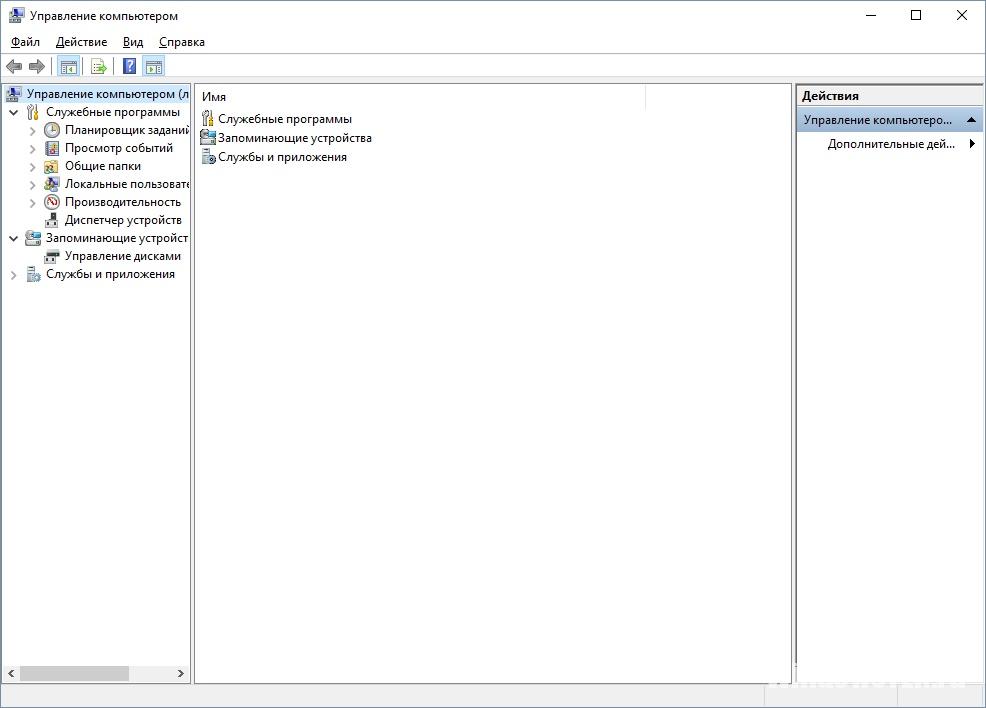Click the Диспетчер устройств icon
The image size is (986, 708).
click(x=52, y=220)
